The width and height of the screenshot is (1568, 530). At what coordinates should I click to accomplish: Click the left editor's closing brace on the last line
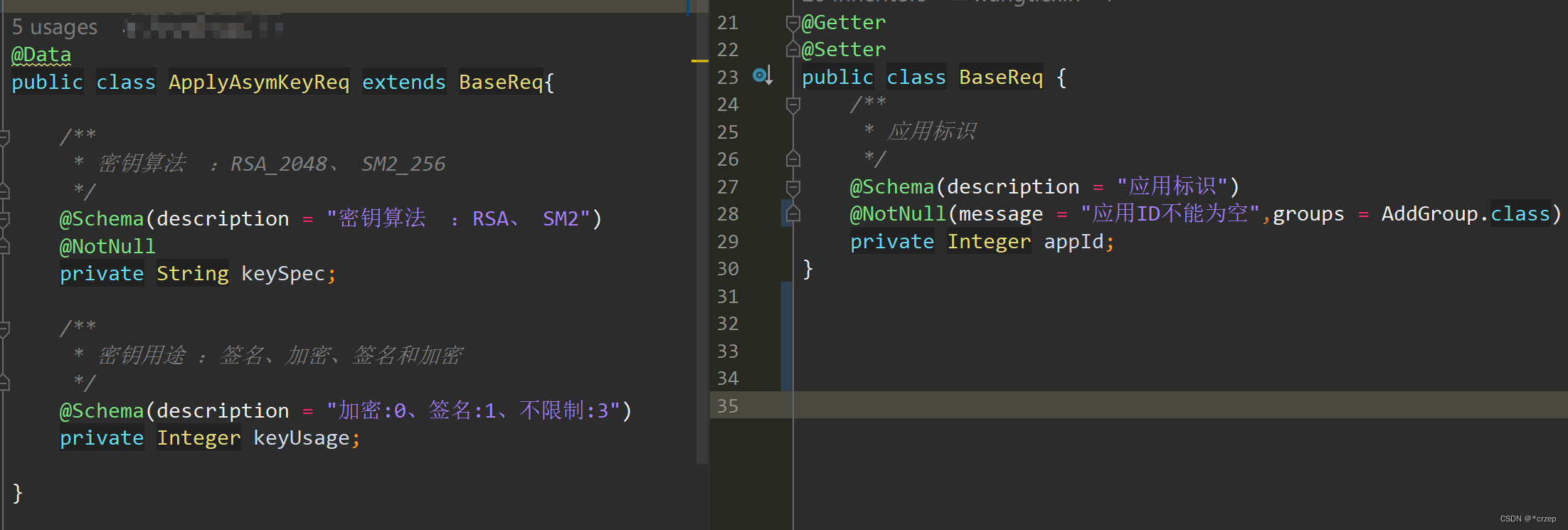tap(18, 493)
